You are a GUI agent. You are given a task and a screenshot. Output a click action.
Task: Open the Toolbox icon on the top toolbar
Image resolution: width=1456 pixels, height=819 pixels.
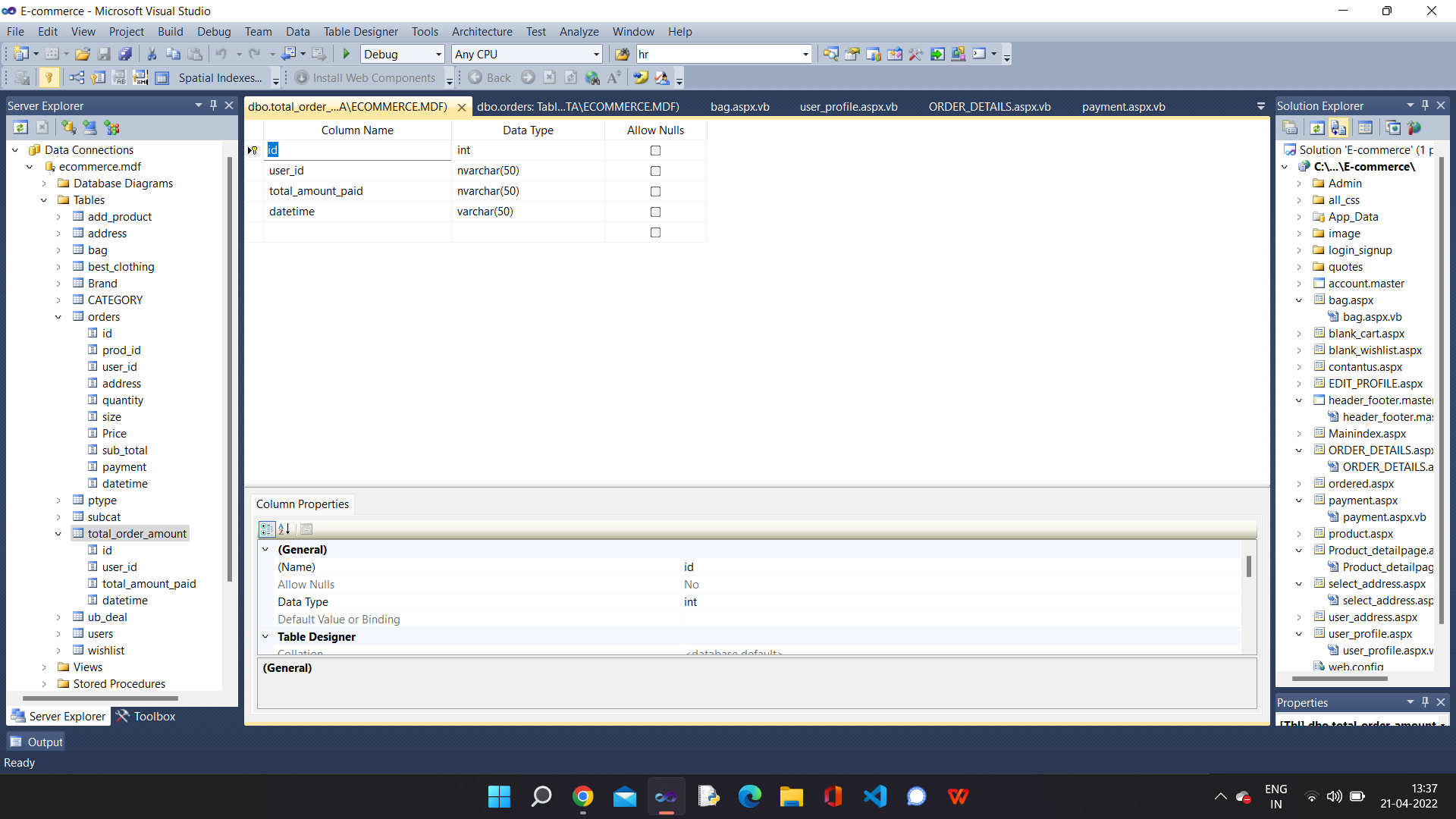pyautogui.click(x=915, y=54)
